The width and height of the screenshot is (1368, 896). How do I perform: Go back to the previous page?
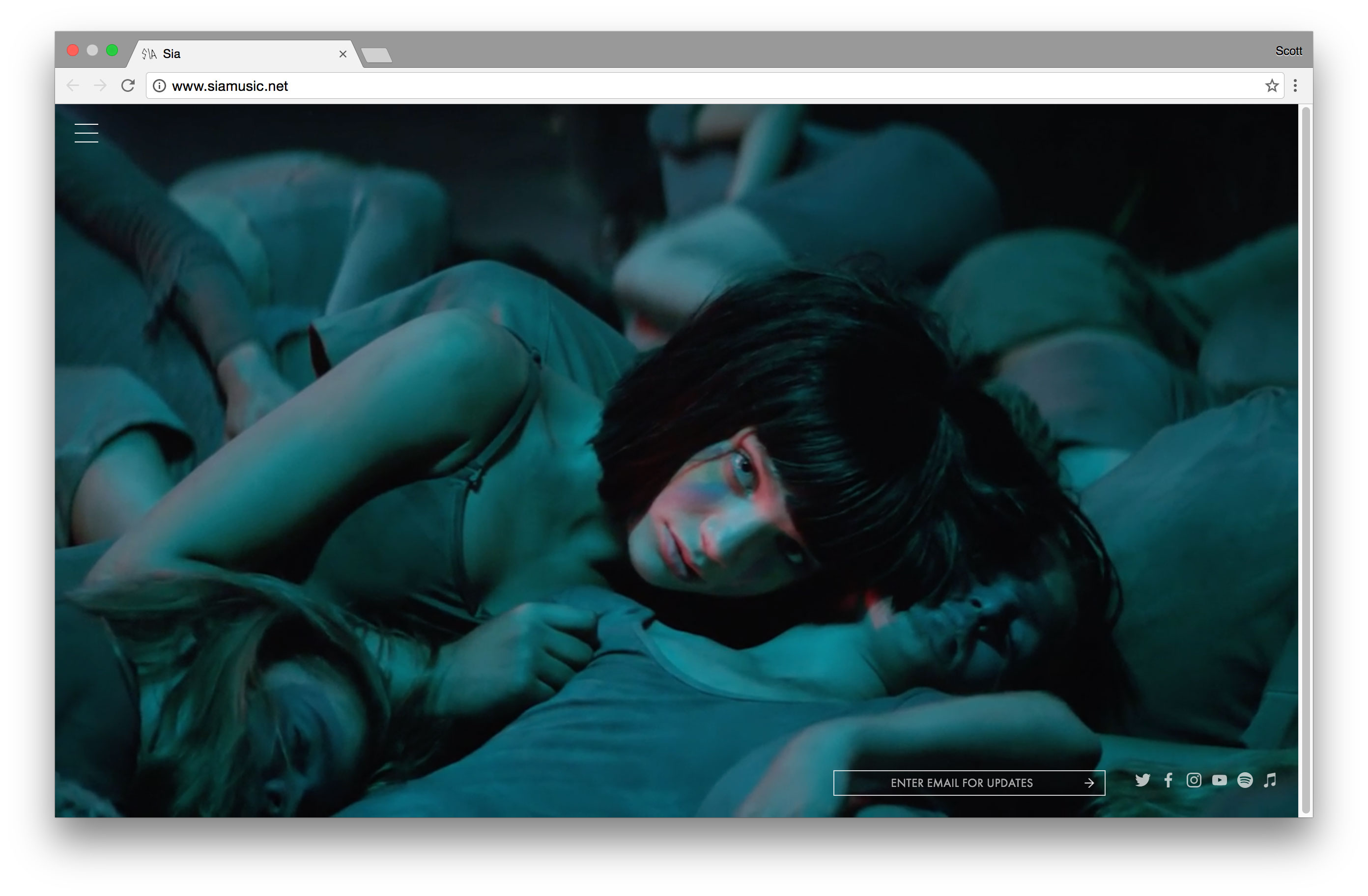(73, 85)
